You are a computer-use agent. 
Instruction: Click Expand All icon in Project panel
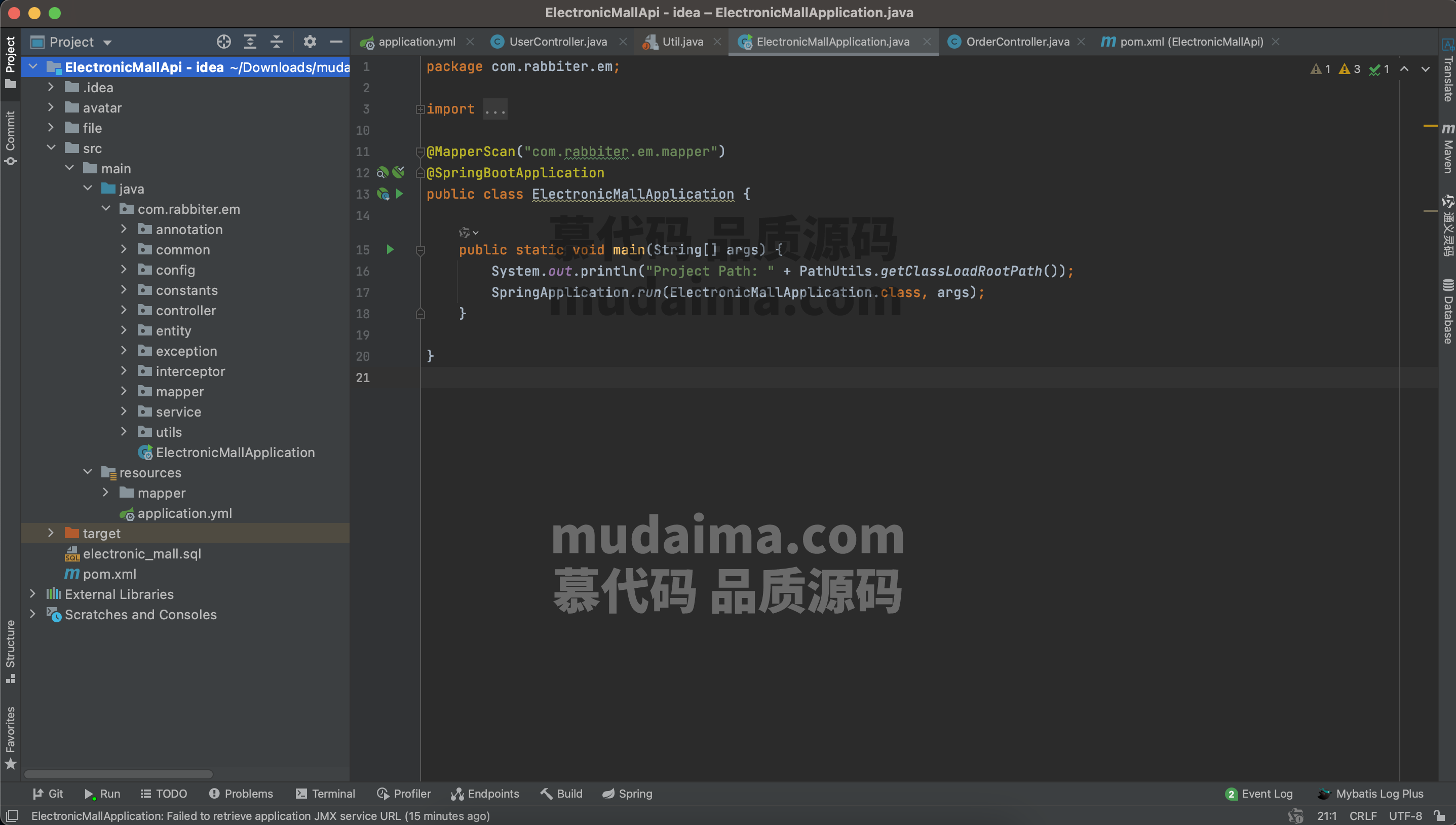[250, 42]
